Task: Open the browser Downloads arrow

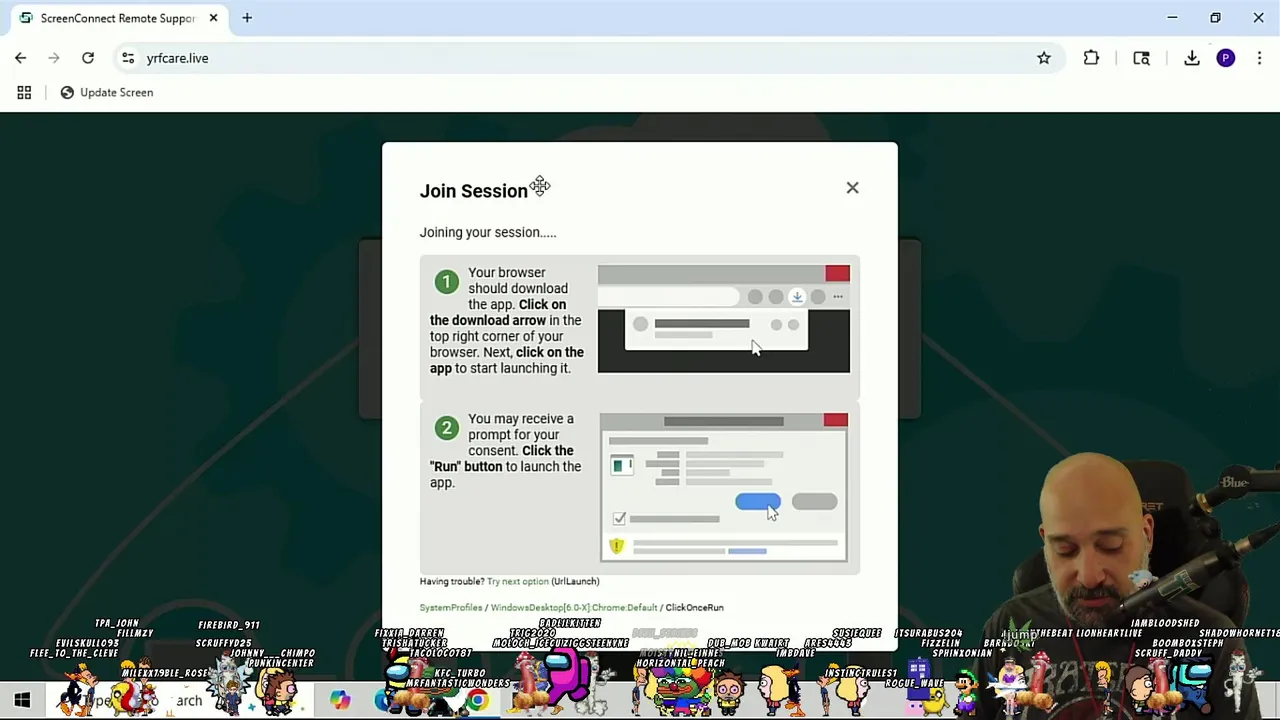Action: click(1192, 58)
